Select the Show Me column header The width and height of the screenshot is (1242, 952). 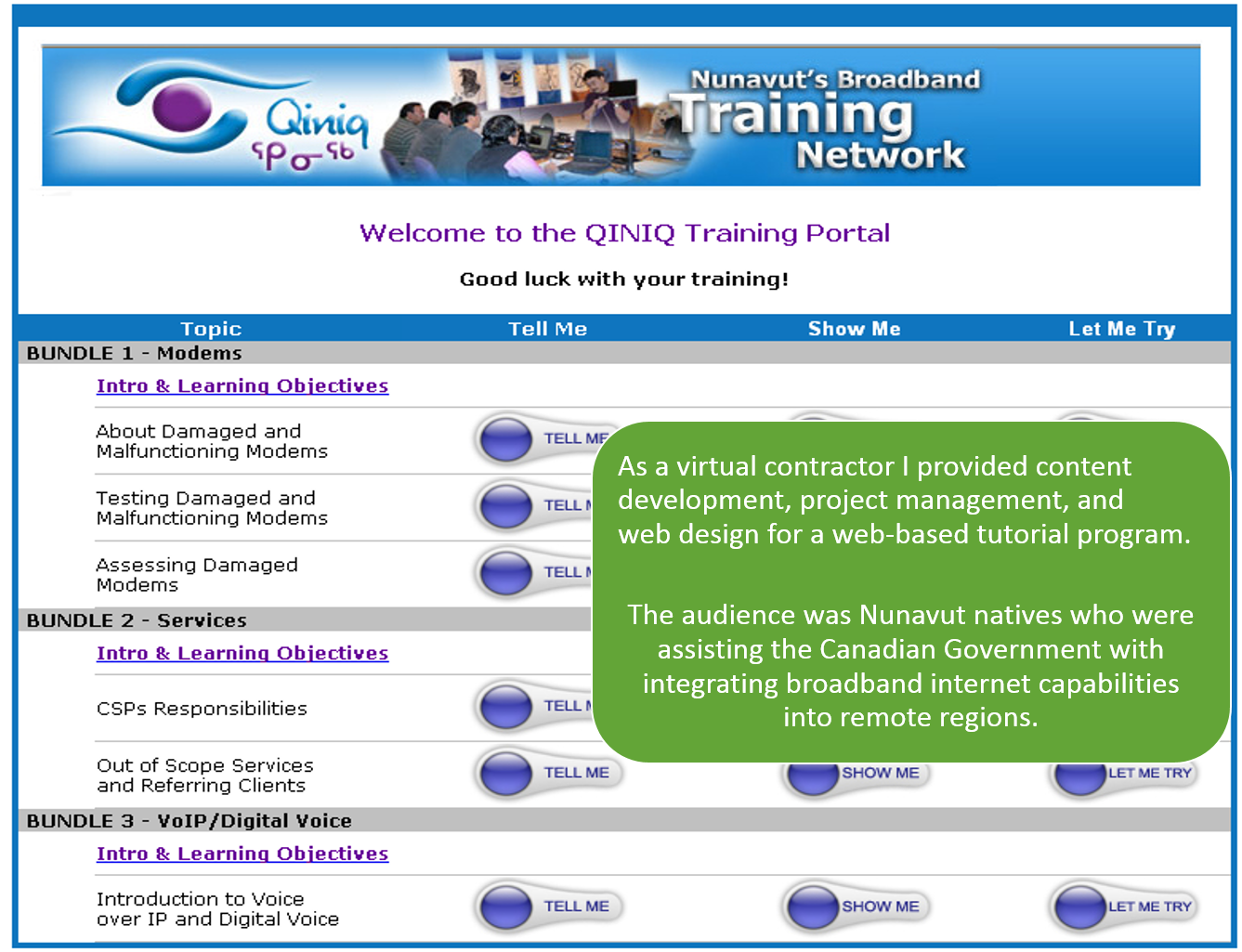pos(854,329)
